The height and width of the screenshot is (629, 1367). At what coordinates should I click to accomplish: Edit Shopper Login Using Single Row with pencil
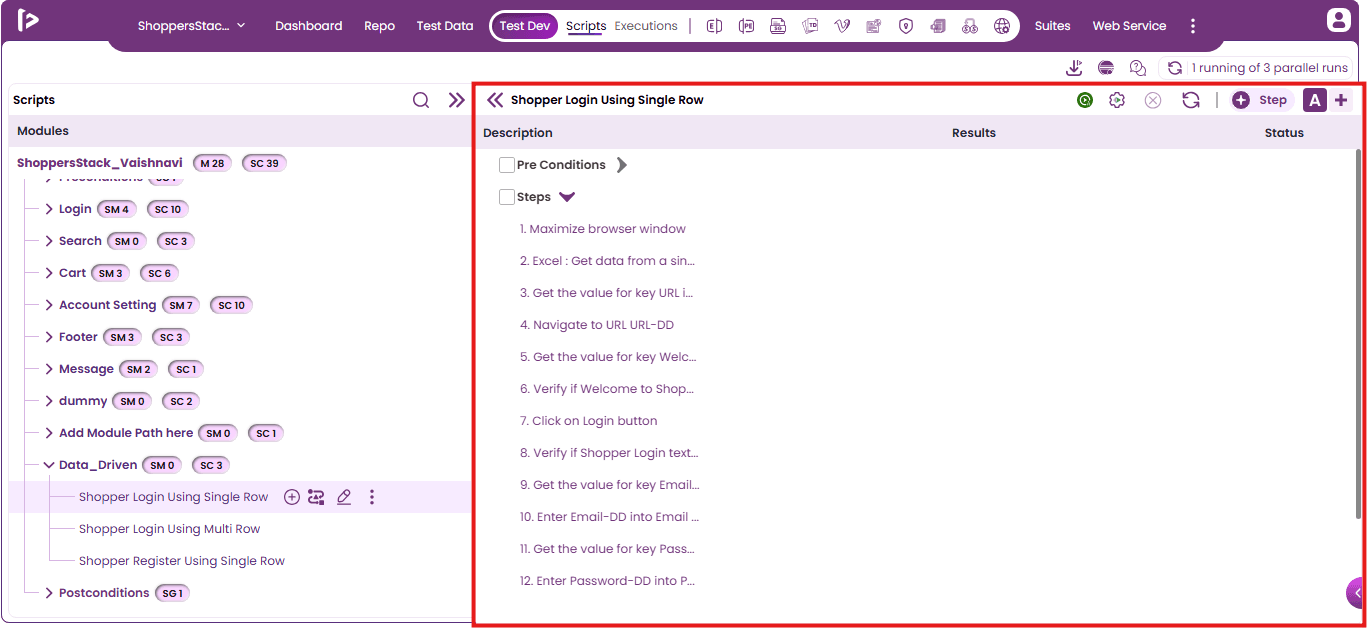pyautogui.click(x=344, y=497)
